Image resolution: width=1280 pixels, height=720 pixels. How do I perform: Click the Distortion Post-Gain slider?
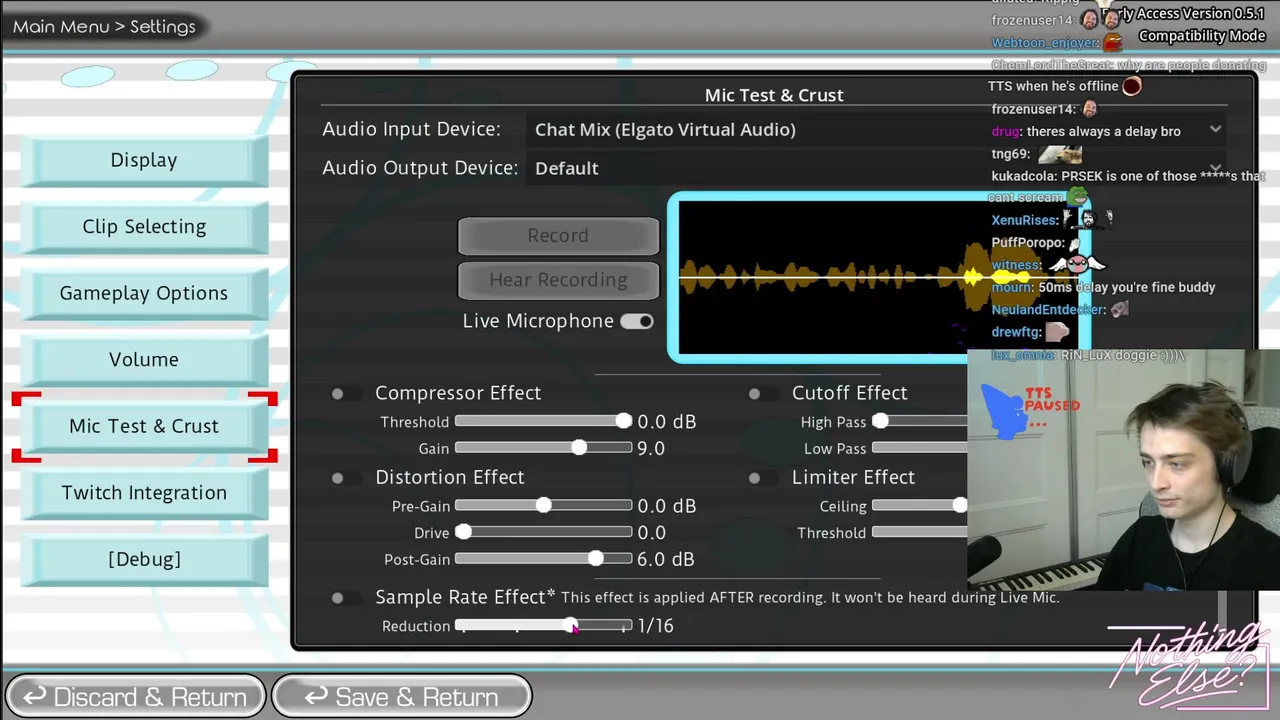[543, 559]
